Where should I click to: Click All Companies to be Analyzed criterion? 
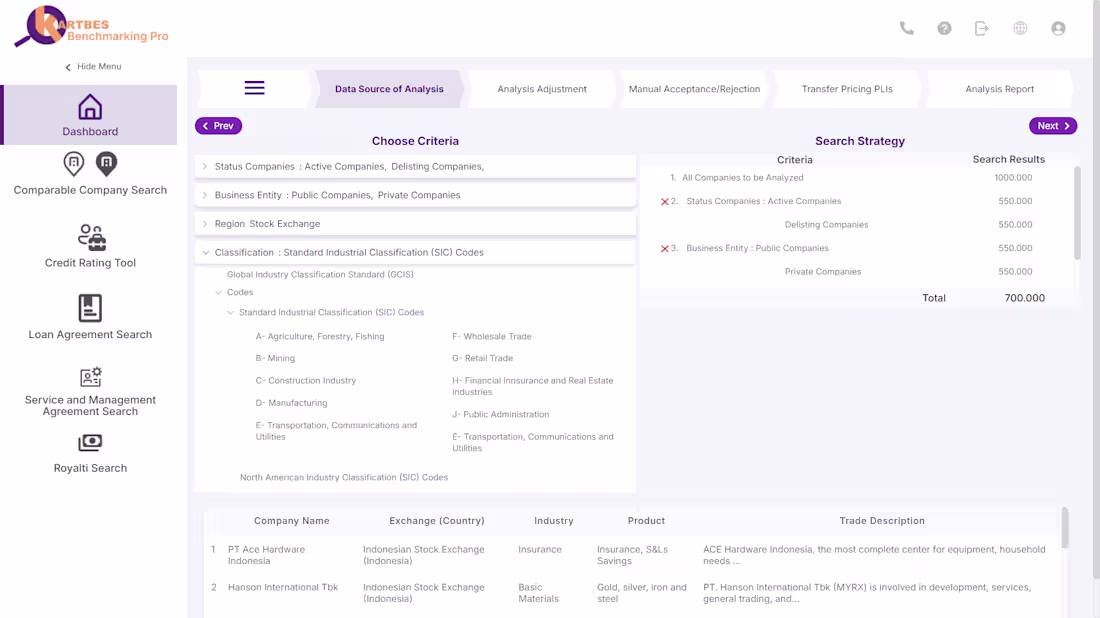[742, 177]
